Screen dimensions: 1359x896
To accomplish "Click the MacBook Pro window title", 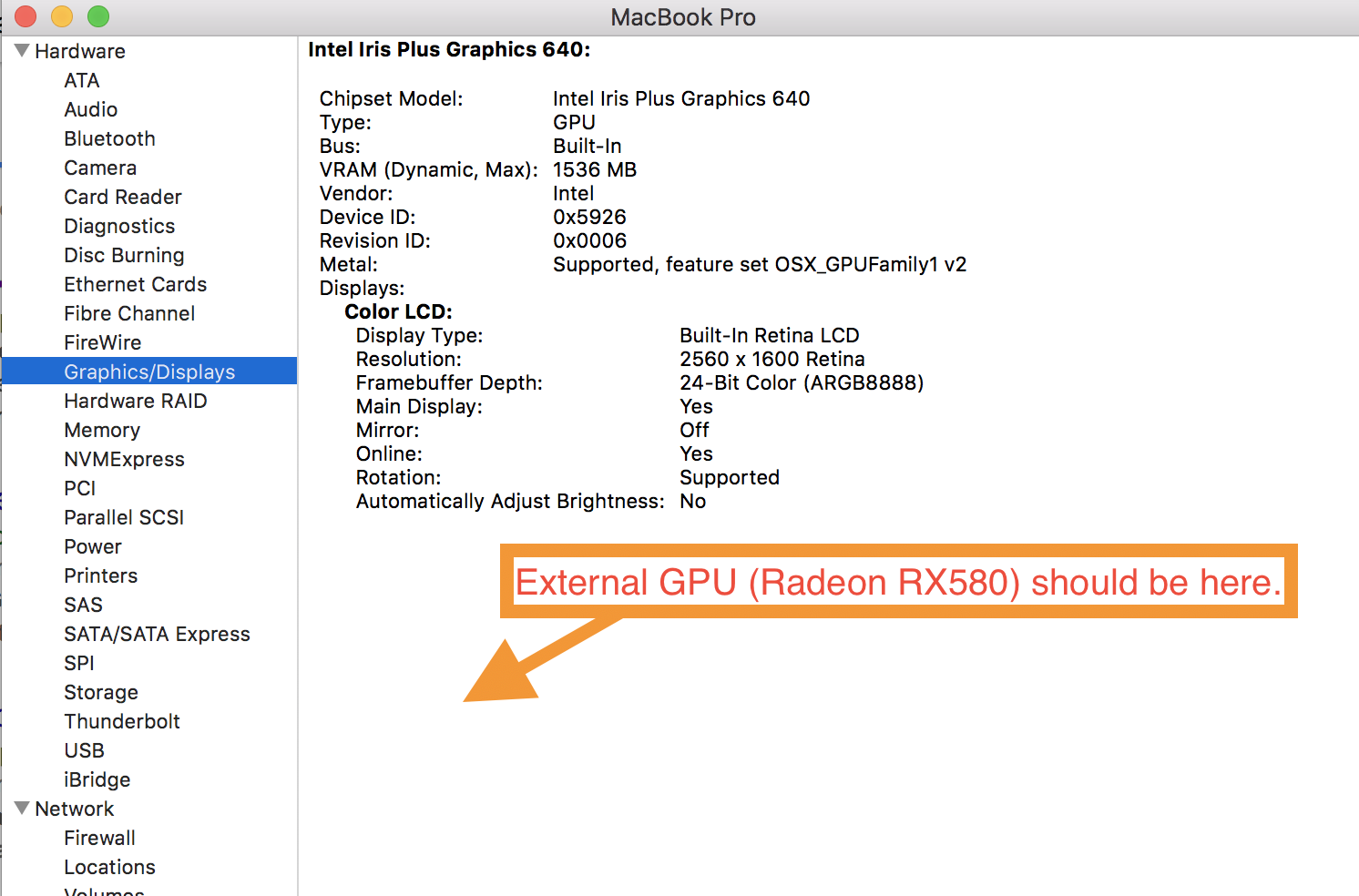I will (x=683, y=17).
